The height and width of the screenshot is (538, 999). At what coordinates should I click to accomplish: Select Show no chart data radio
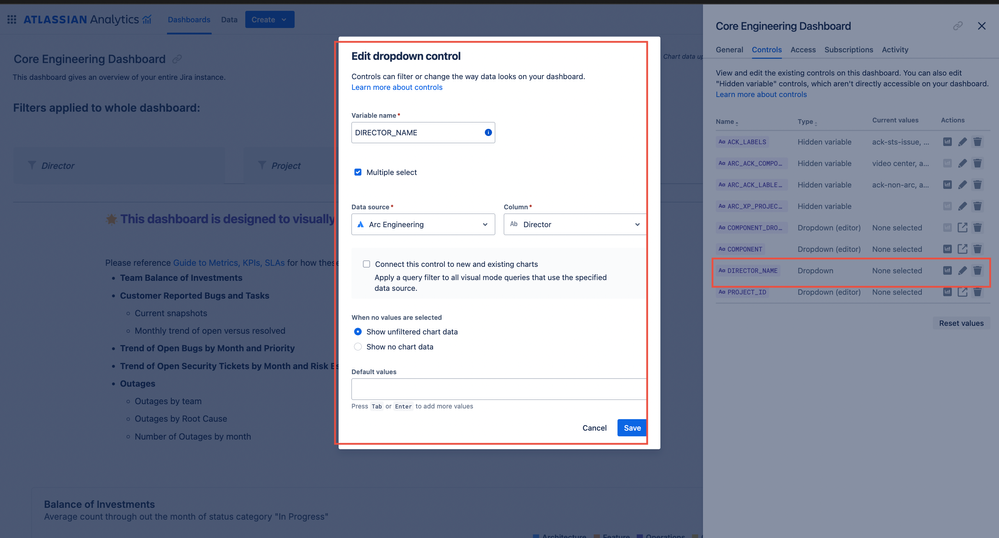pyautogui.click(x=357, y=347)
